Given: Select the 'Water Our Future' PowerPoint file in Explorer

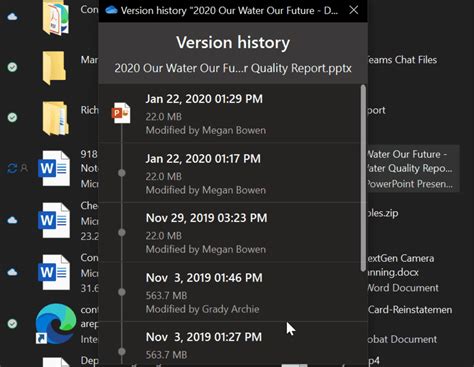Looking at the screenshot, I should pos(413,169).
